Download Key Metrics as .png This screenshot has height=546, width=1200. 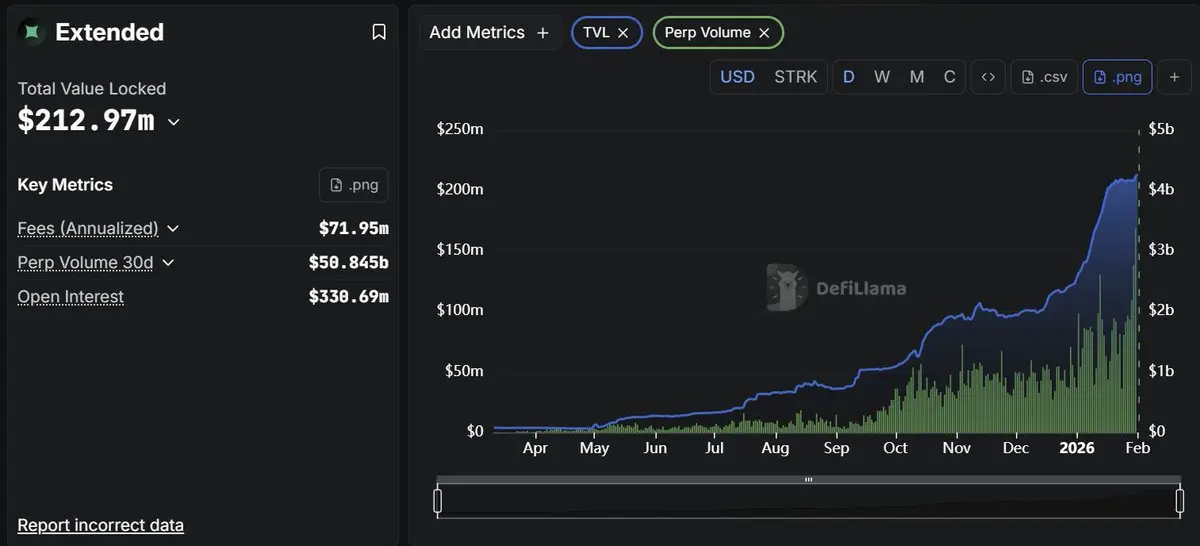[354, 185]
